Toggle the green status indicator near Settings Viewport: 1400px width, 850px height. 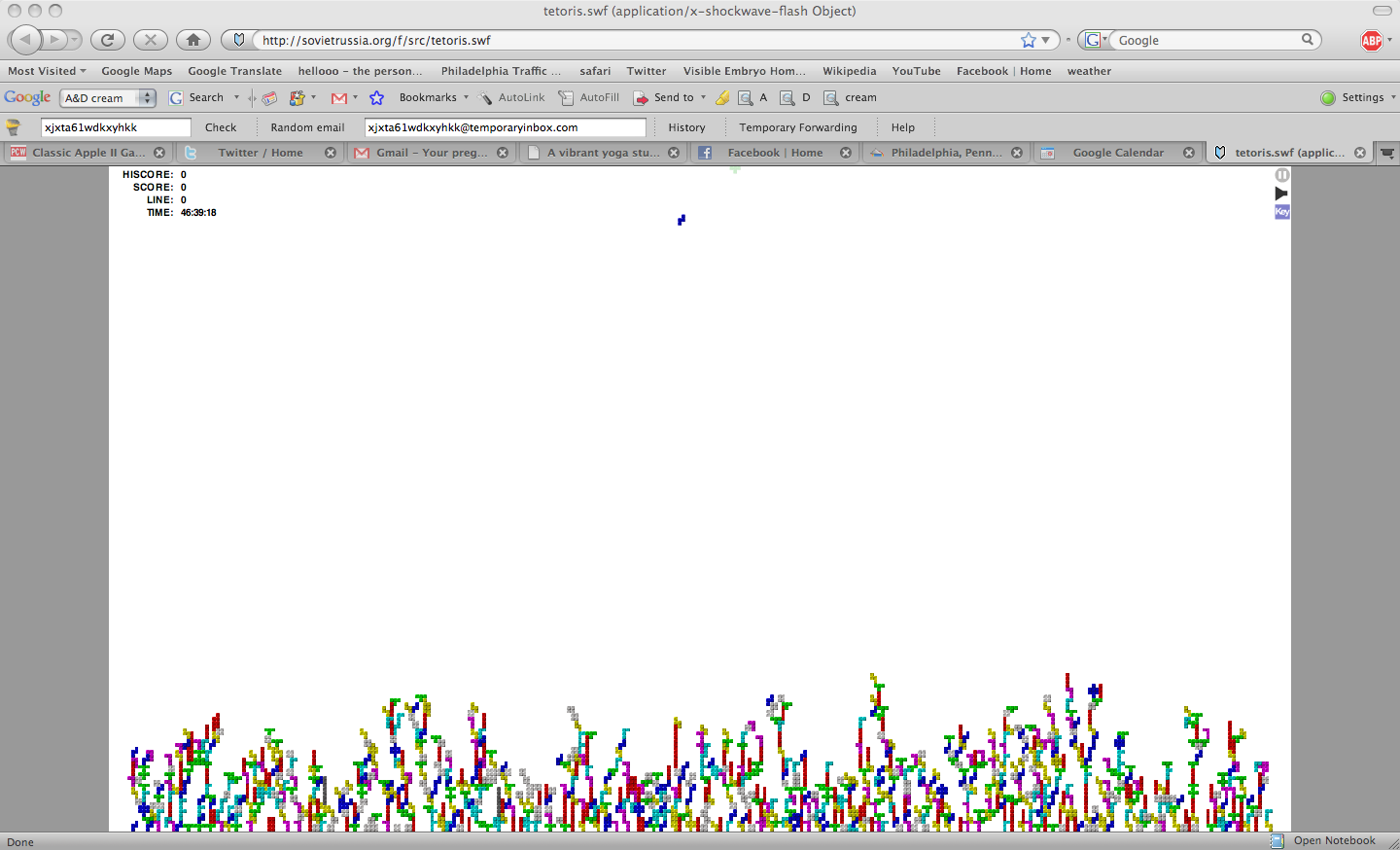1328,98
